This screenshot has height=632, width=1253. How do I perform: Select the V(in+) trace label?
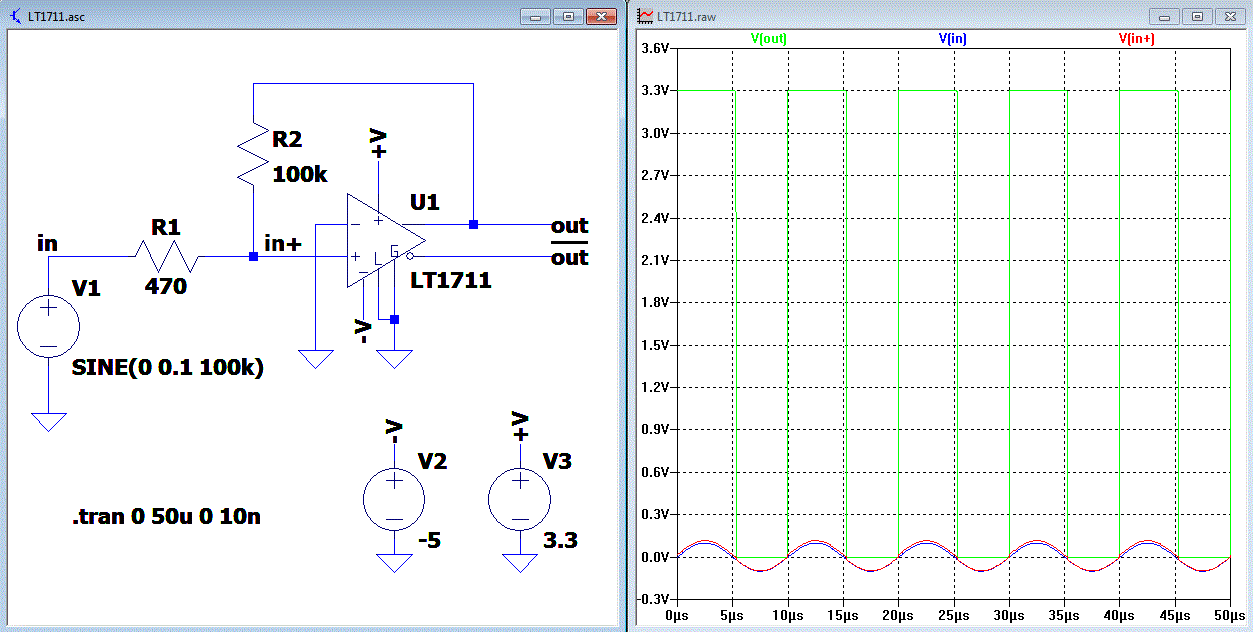(1137, 39)
